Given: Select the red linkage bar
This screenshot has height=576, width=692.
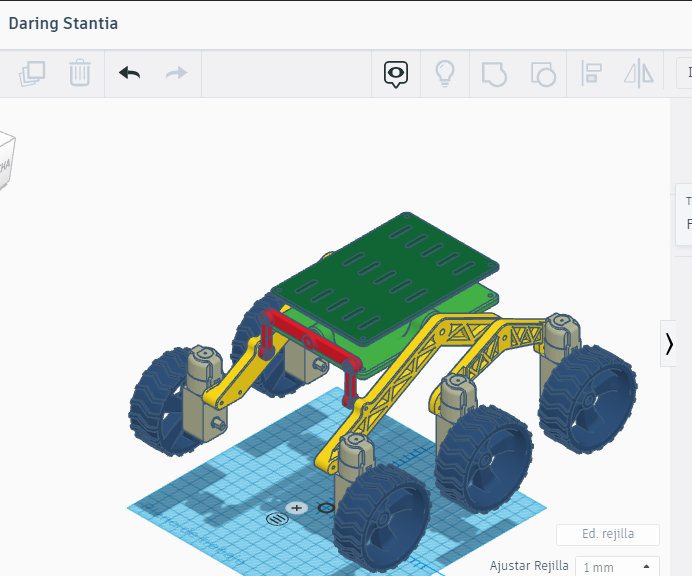Looking at the screenshot, I should [x=310, y=343].
